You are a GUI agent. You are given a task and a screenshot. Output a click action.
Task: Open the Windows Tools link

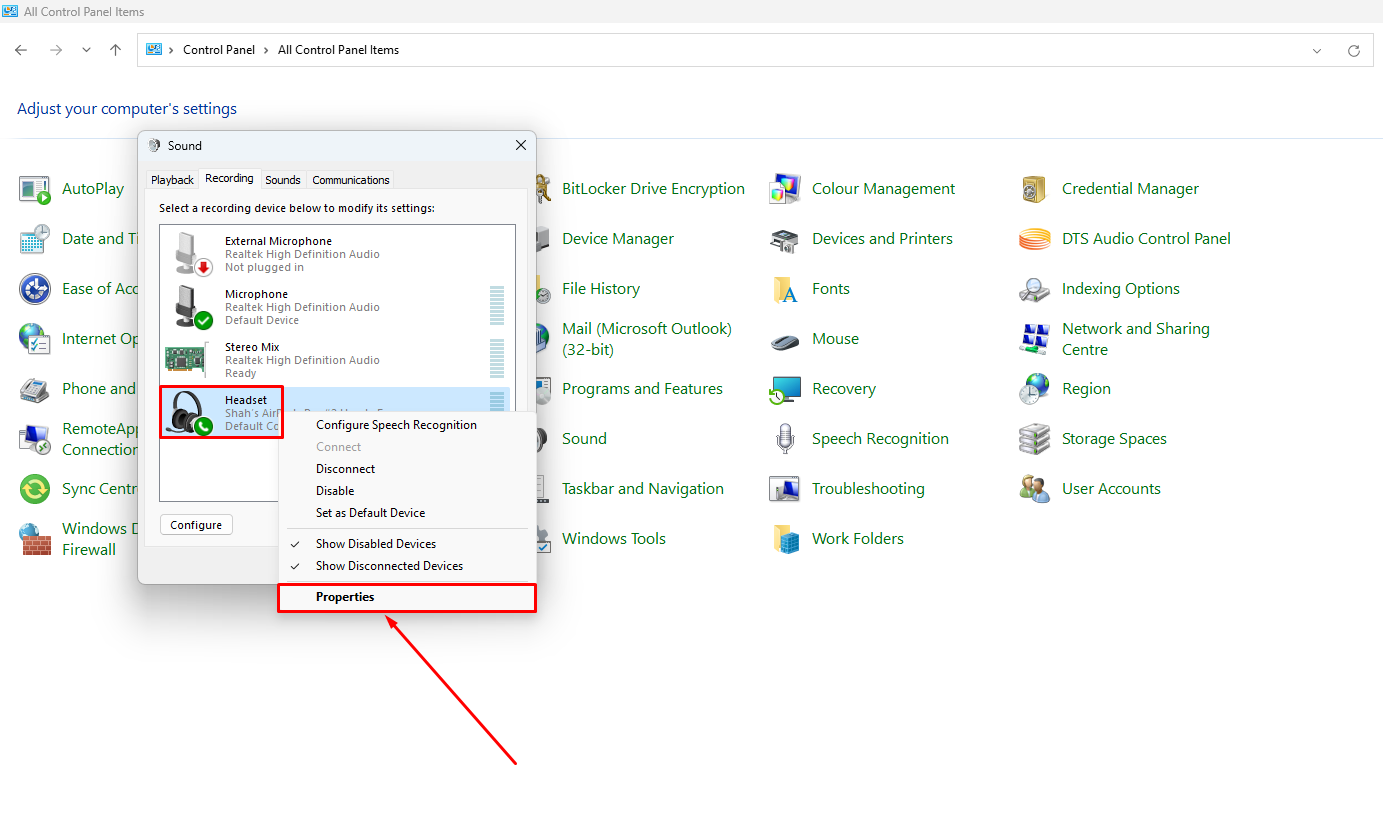614,539
